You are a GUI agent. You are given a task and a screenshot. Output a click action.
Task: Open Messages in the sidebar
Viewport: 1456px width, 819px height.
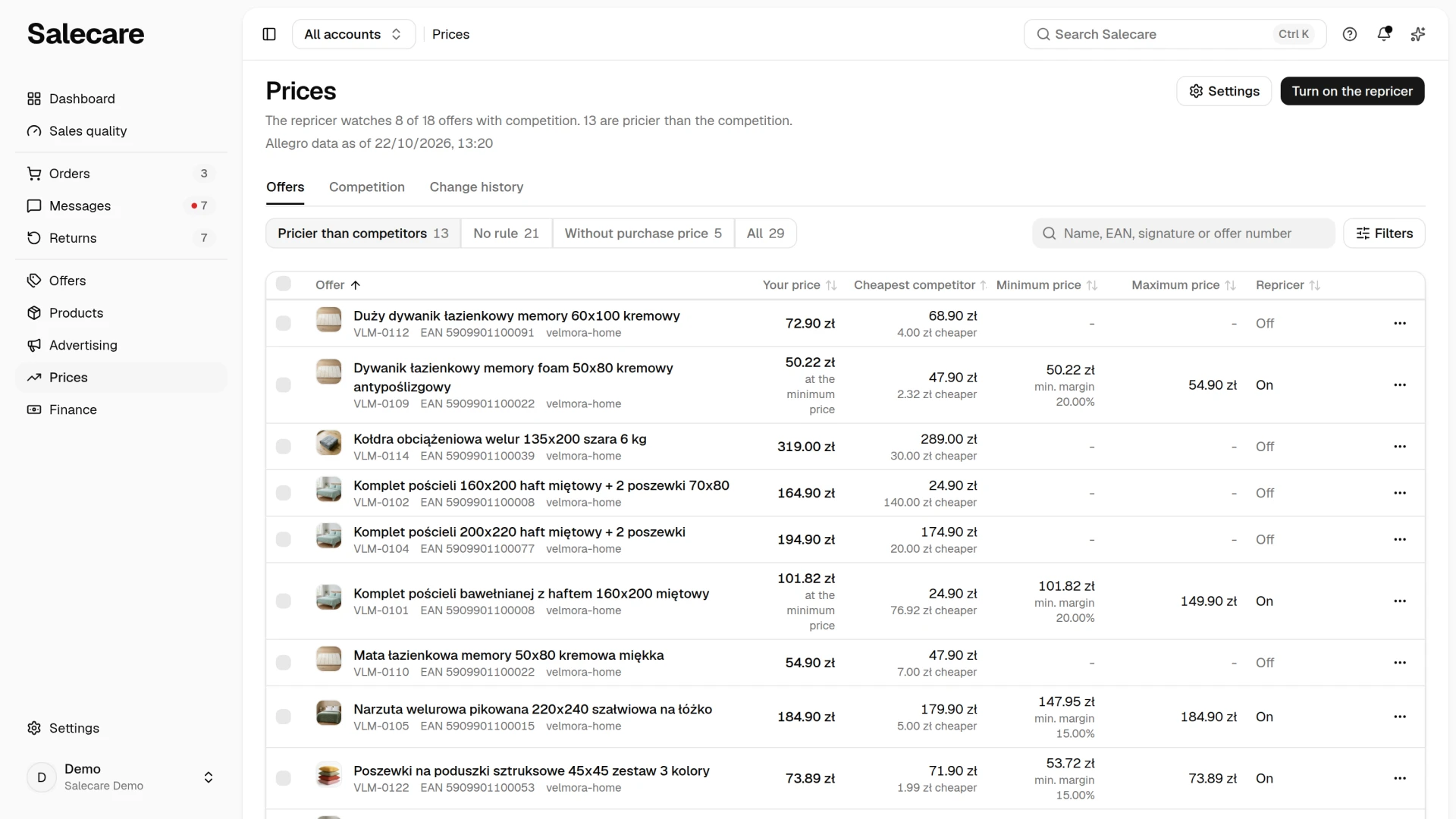tap(121, 206)
